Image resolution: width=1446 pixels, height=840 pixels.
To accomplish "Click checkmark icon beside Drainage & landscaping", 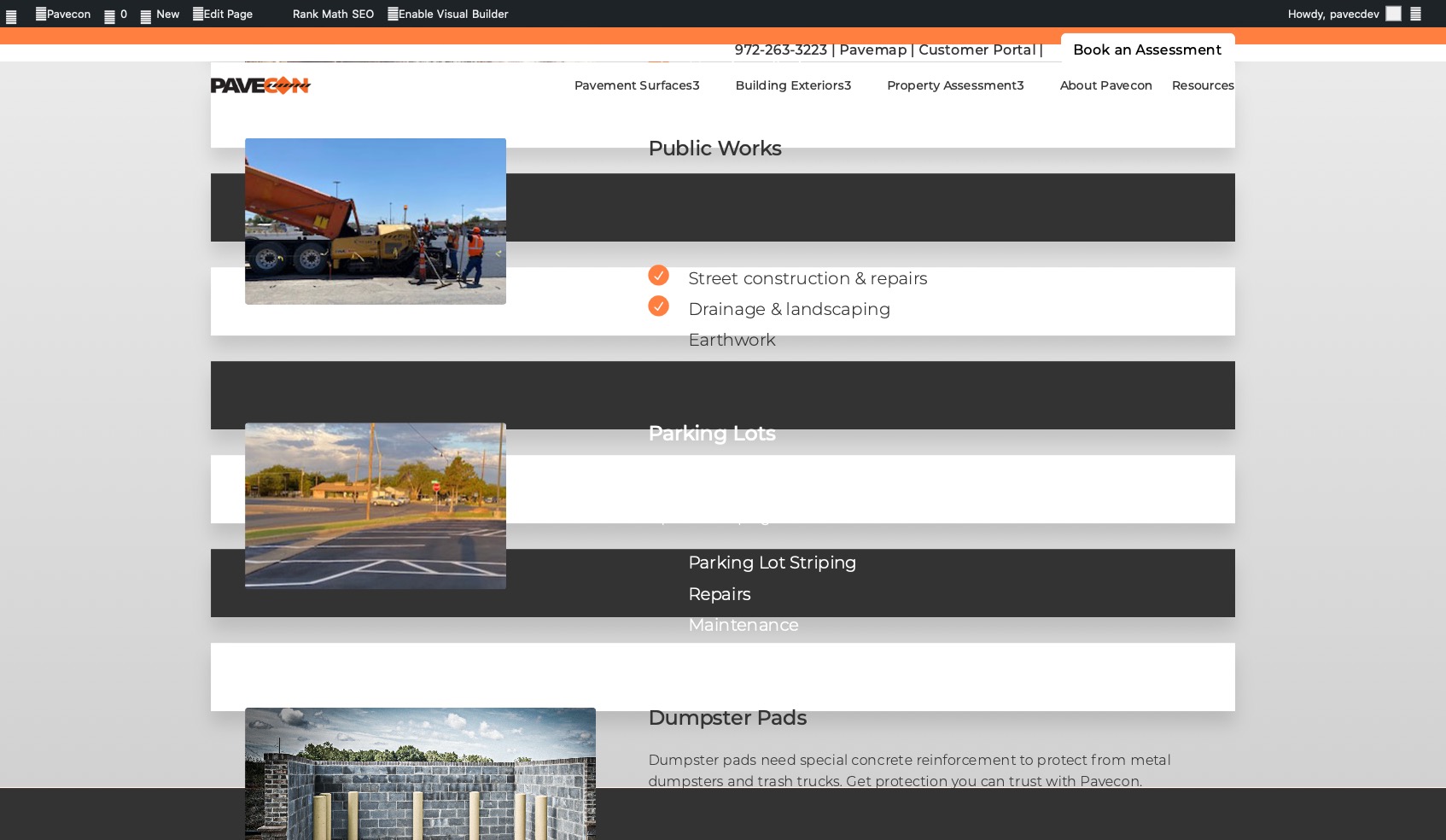I will [658, 306].
